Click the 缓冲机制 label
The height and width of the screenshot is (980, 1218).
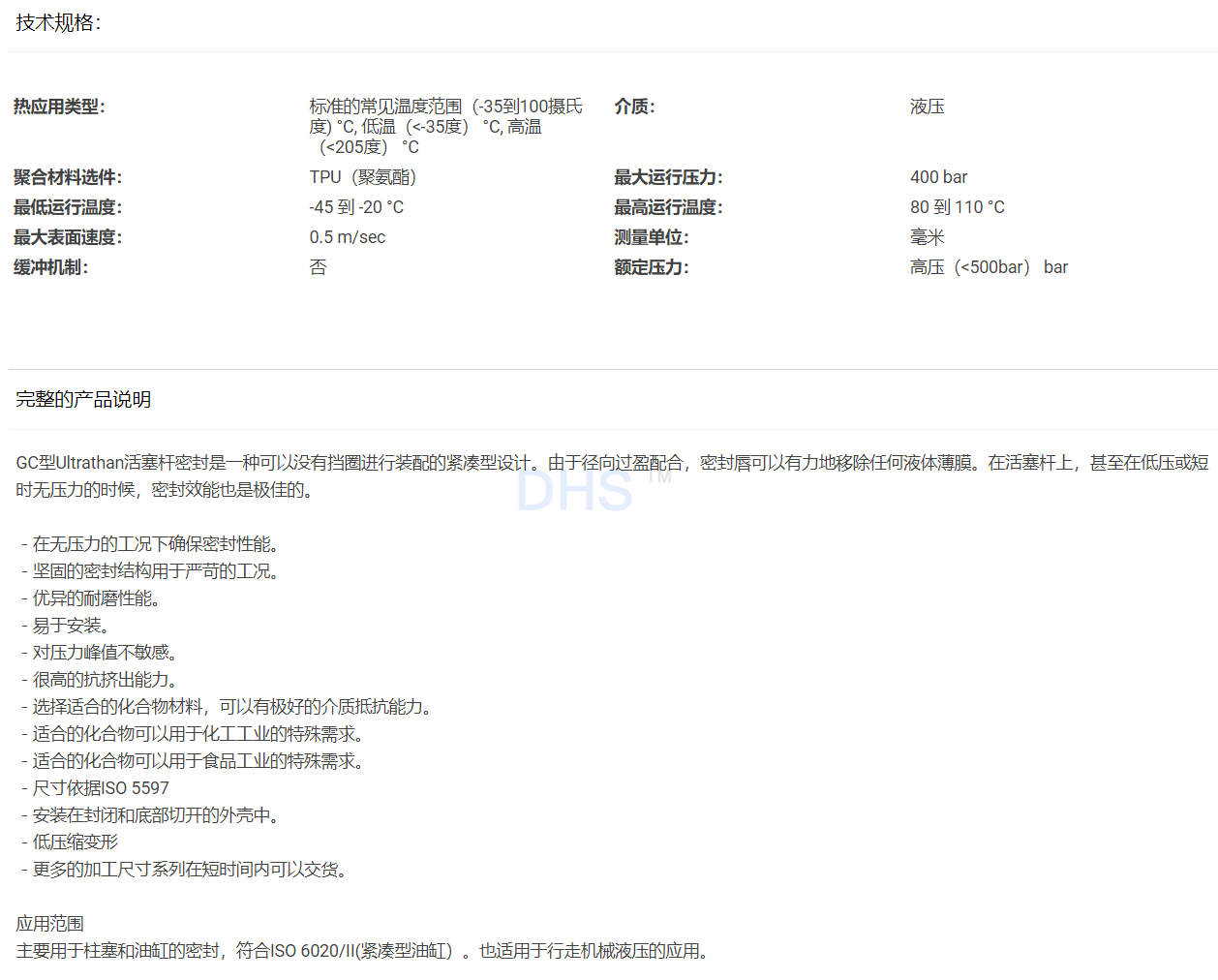coord(50,267)
